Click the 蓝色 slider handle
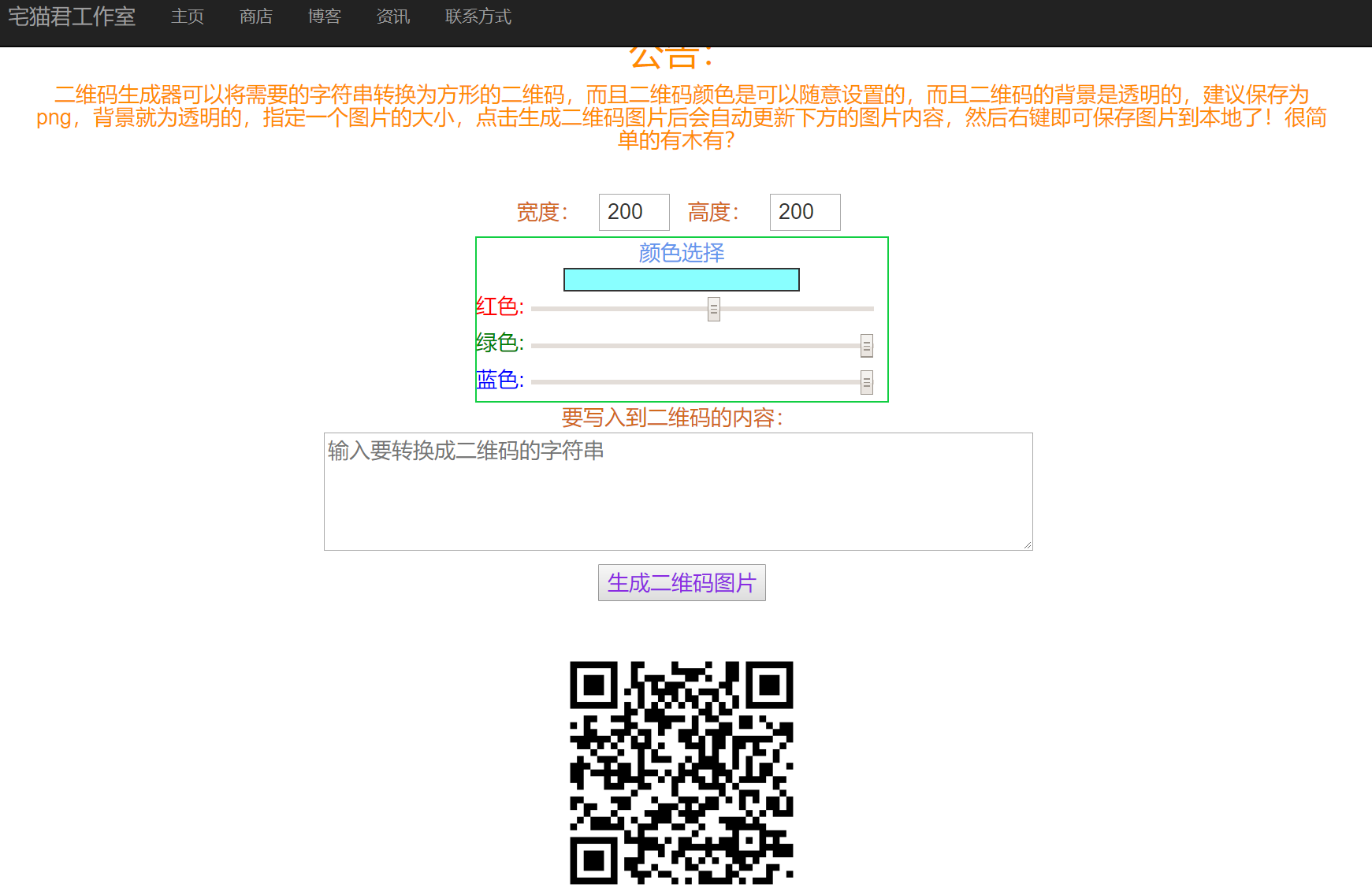The width and height of the screenshot is (1372, 895). pos(867,382)
